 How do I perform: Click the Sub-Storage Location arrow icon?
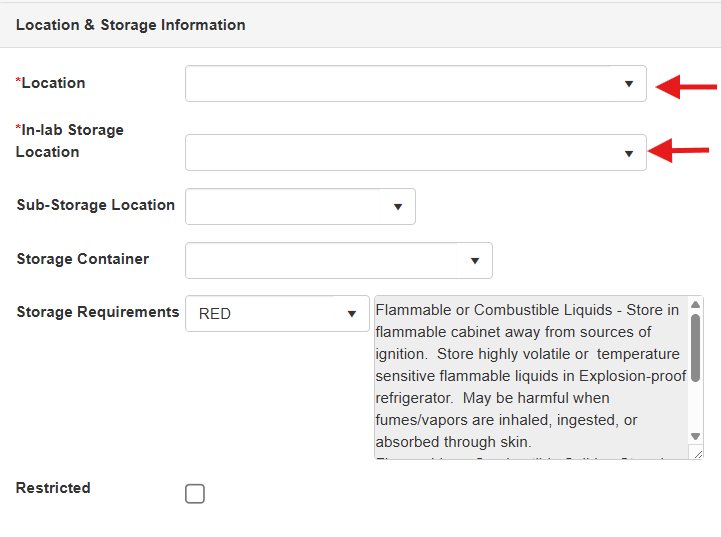pos(397,206)
